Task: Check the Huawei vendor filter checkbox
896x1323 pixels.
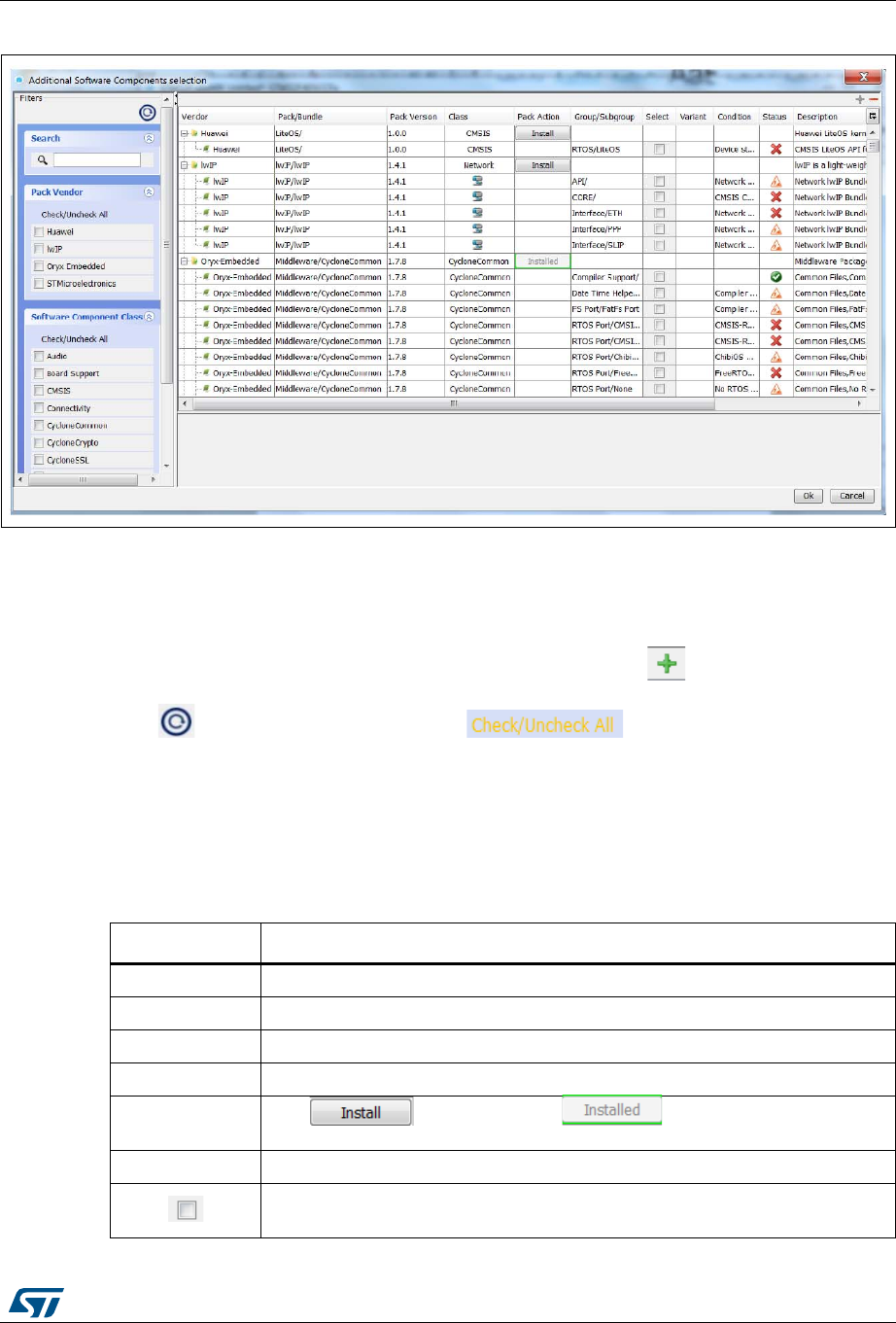Action: coord(39,232)
